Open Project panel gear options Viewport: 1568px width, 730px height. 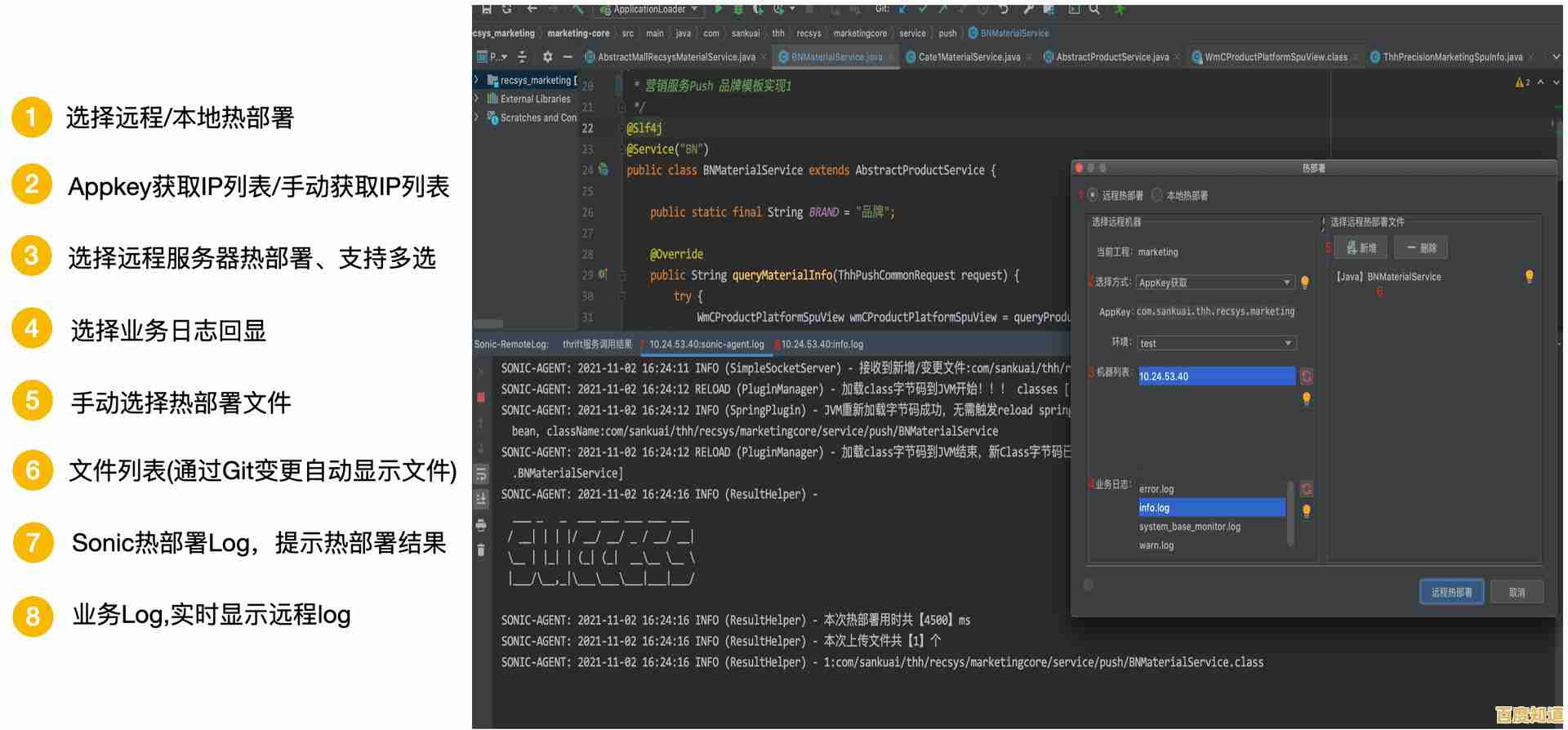pyautogui.click(x=547, y=56)
